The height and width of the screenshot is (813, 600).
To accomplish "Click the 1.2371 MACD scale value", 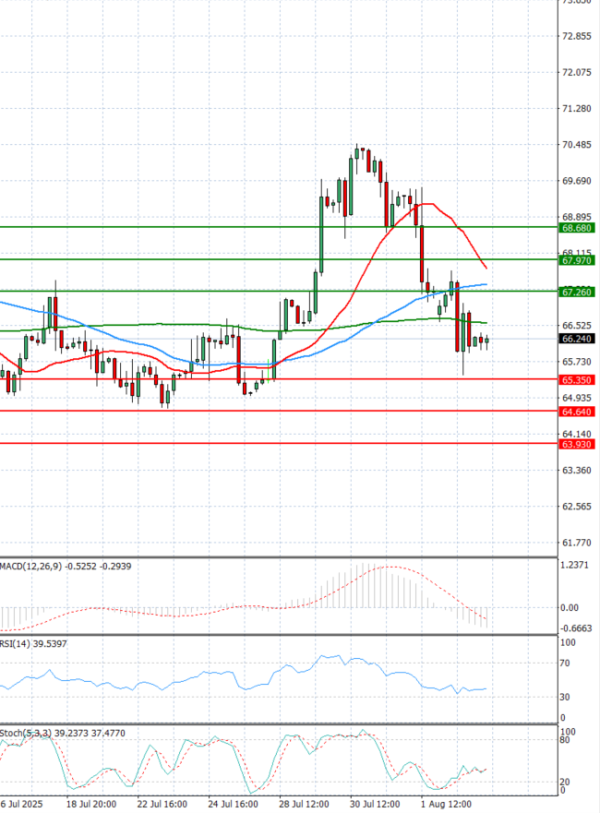I will point(575,565).
